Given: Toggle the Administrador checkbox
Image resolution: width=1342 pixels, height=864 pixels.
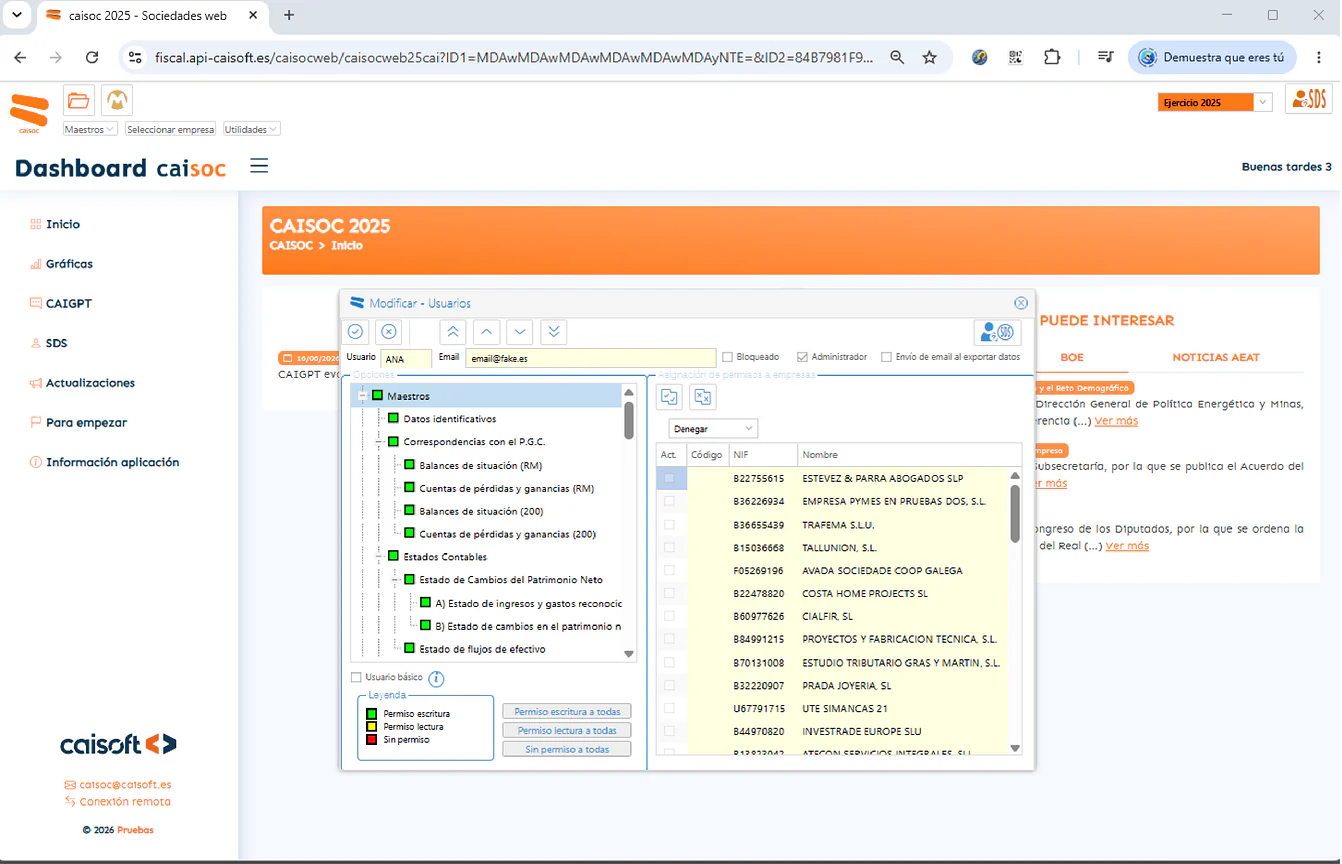Looking at the screenshot, I should tap(802, 357).
